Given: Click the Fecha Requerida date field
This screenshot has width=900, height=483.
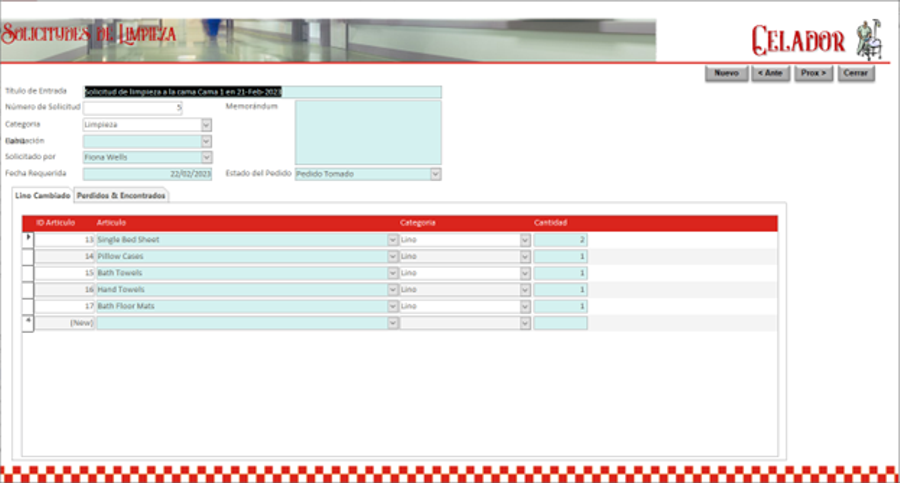Looking at the screenshot, I should coord(148,174).
